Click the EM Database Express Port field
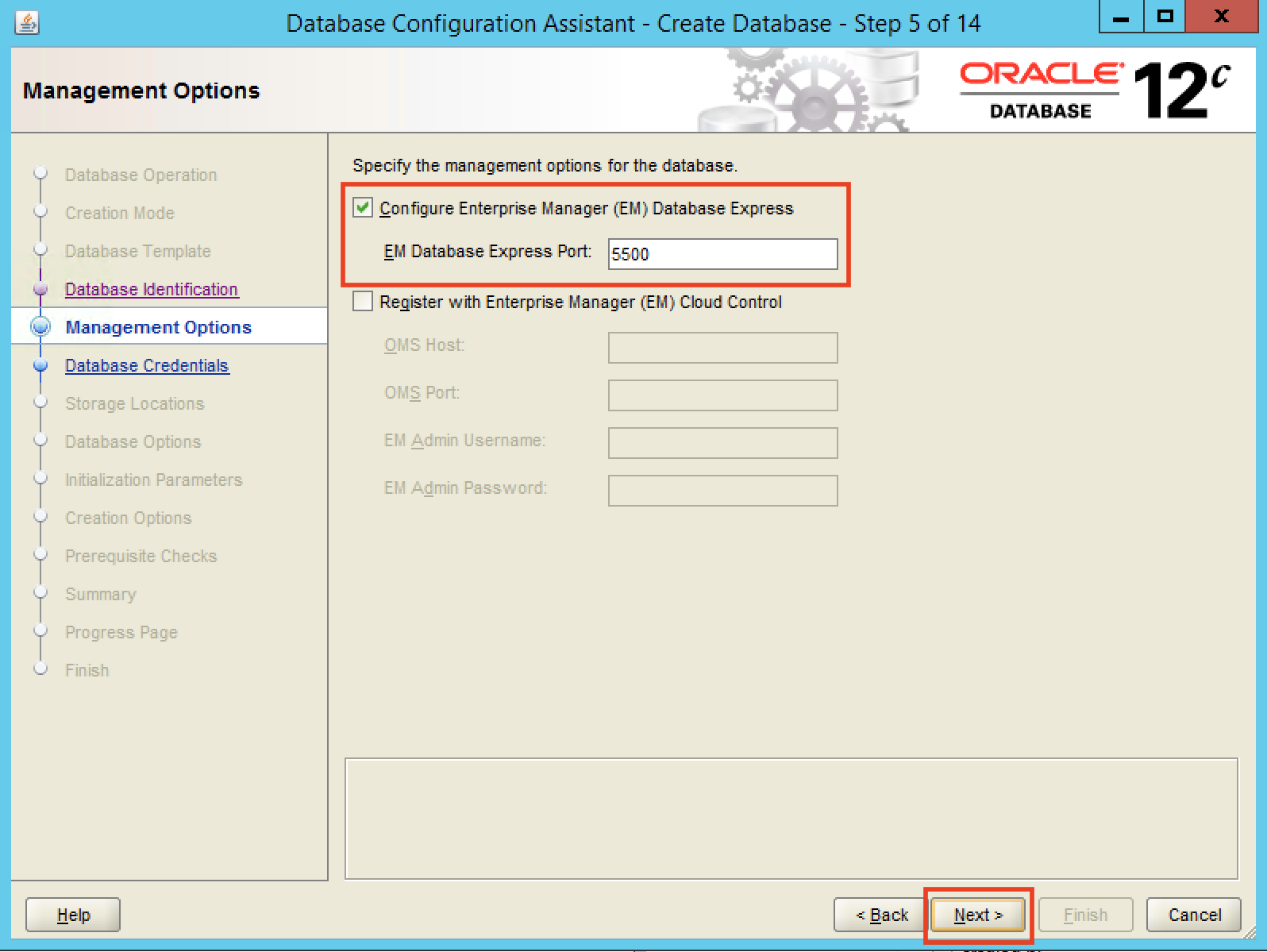The height and width of the screenshot is (952, 1267). tap(722, 254)
